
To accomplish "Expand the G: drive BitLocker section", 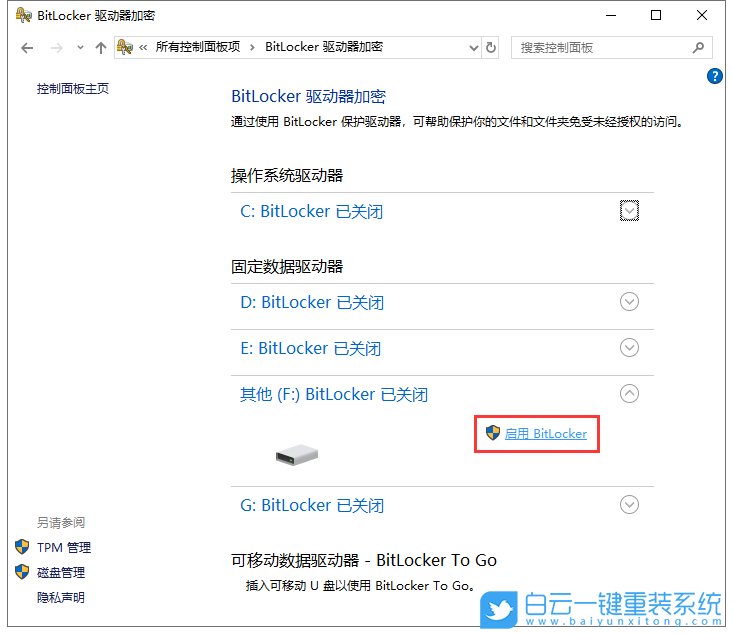I will (629, 504).
